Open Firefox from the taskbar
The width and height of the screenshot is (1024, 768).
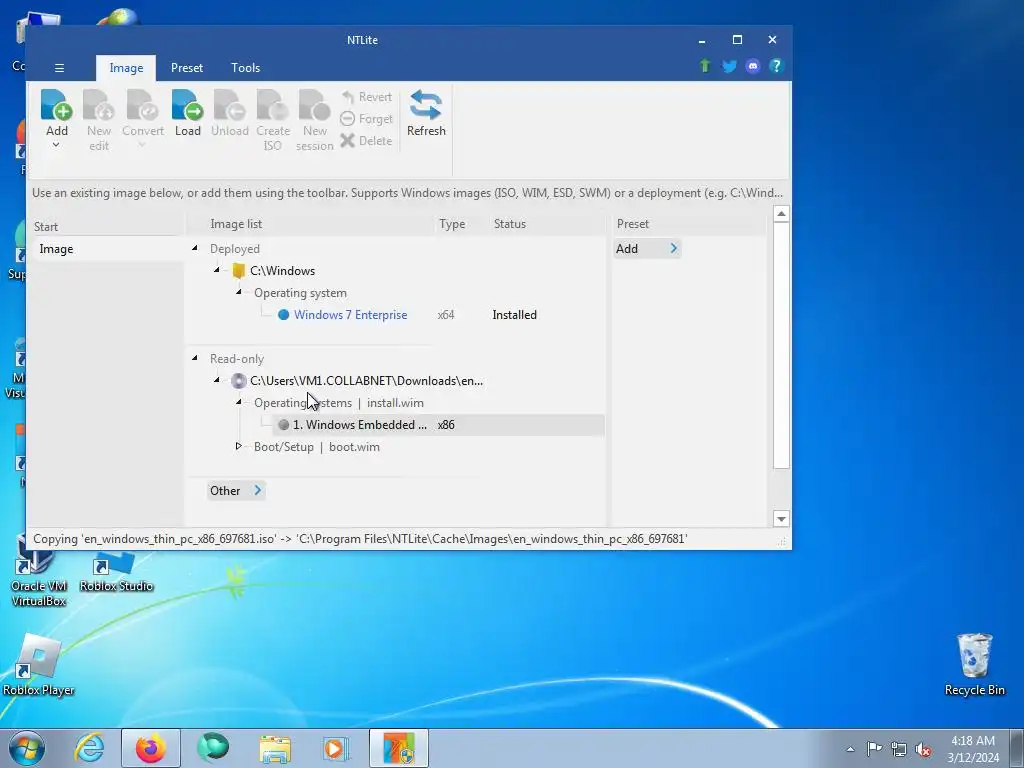[x=151, y=748]
